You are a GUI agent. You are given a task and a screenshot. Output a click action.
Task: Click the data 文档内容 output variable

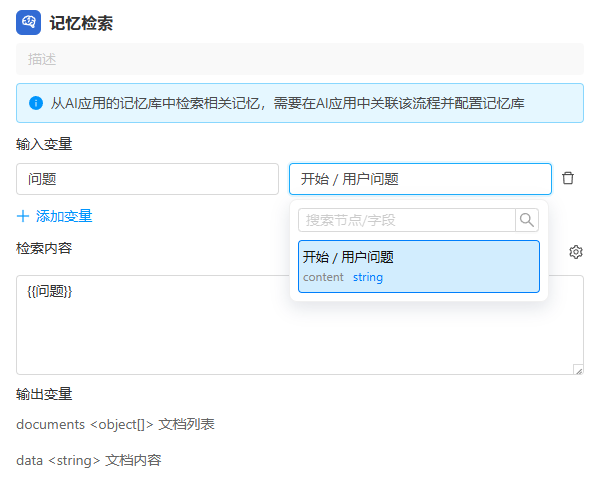tap(89, 460)
